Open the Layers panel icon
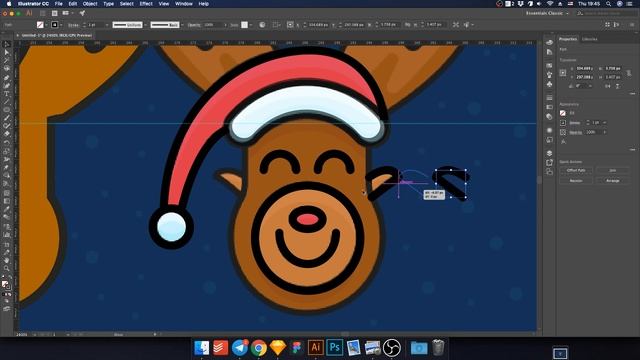The image size is (640, 360). (x=549, y=153)
